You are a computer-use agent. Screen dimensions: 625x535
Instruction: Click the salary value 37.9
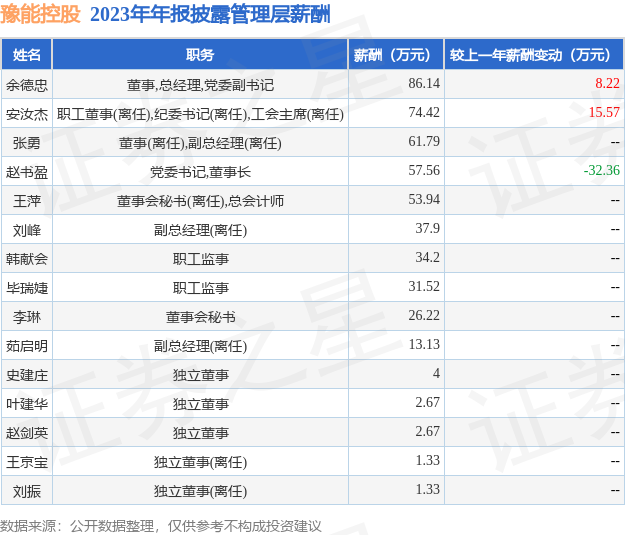(428, 228)
